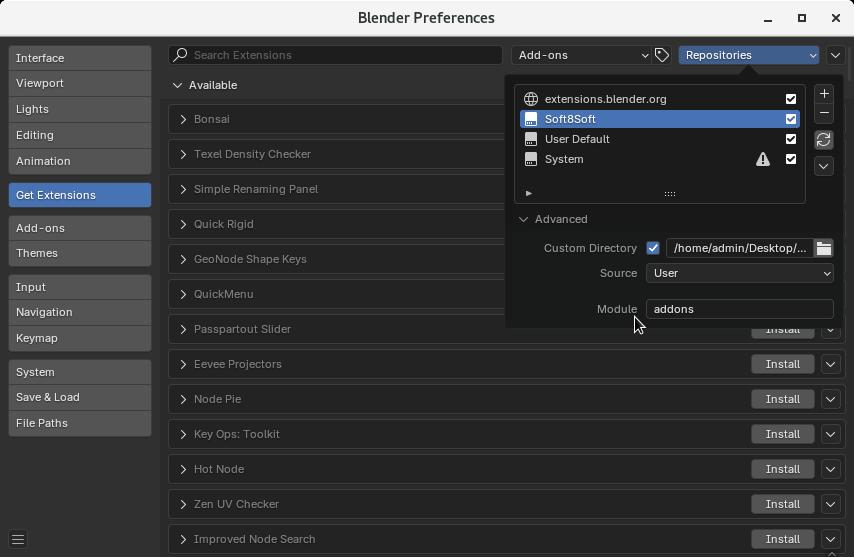
Task: Install the Eevee Projectors extension
Action: pyautogui.click(x=782, y=364)
